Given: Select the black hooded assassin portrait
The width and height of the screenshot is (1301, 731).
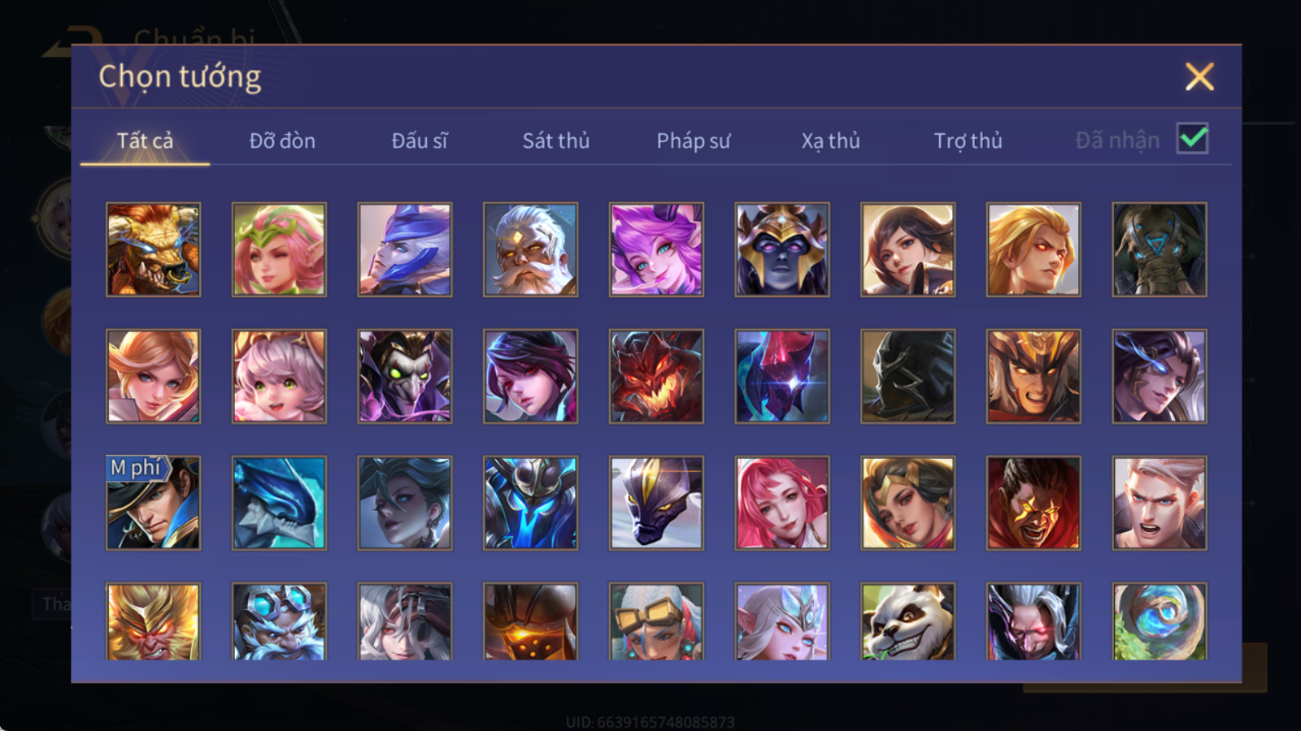Looking at the screenshot, I should click(x=908, y=376).
